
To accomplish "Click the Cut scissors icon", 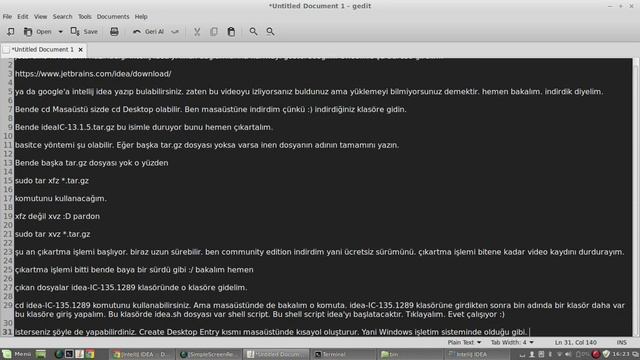I will point(197,31).
